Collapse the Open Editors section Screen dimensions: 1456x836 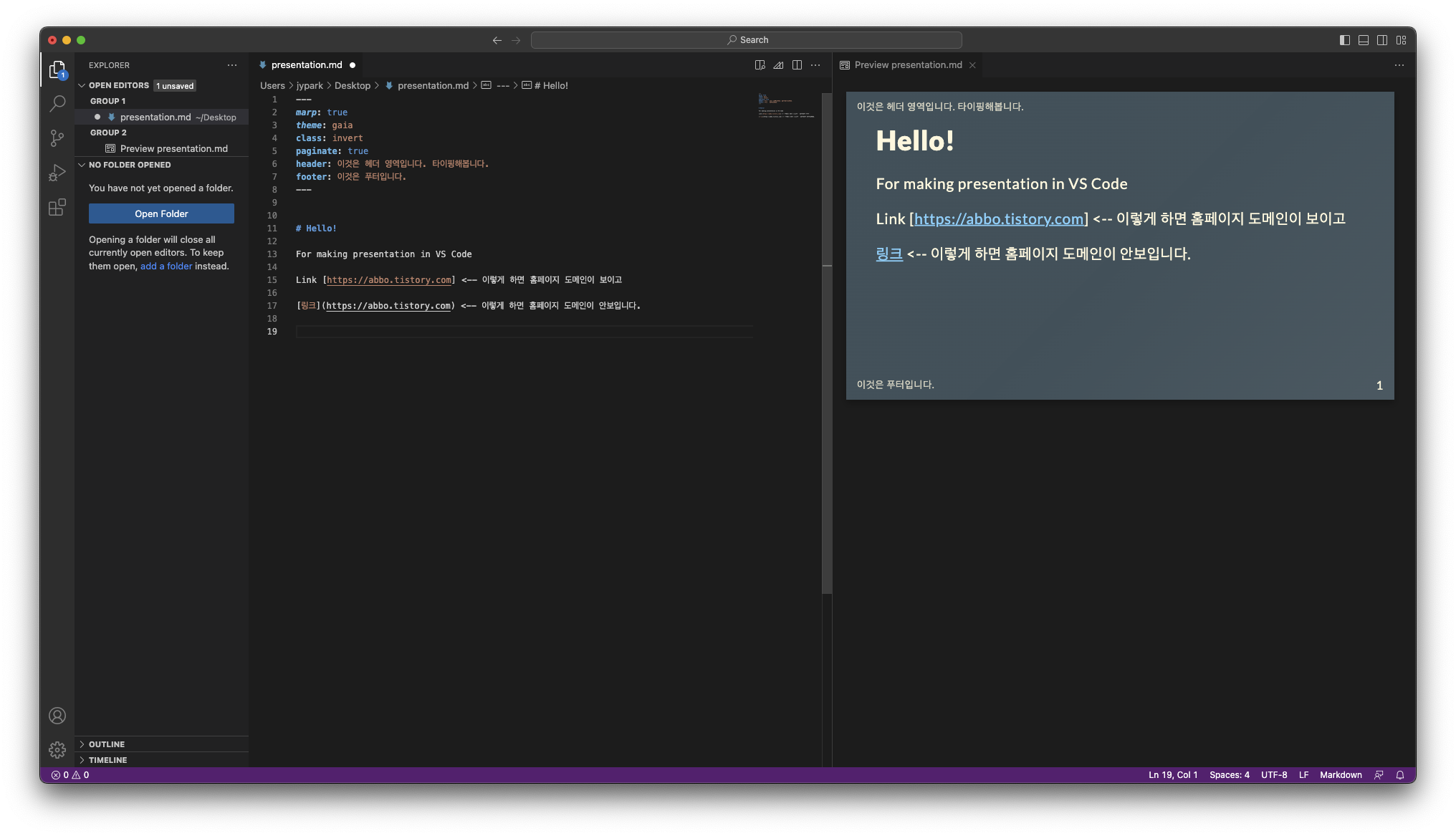[118, 85]
